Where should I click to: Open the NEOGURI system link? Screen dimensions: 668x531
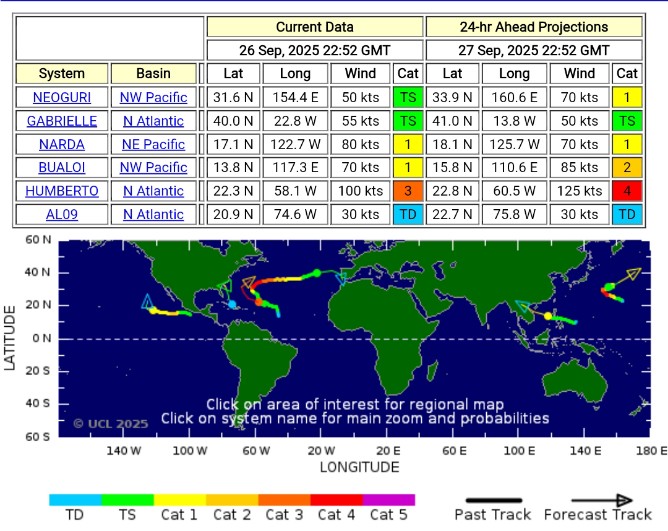click(62, 97)
